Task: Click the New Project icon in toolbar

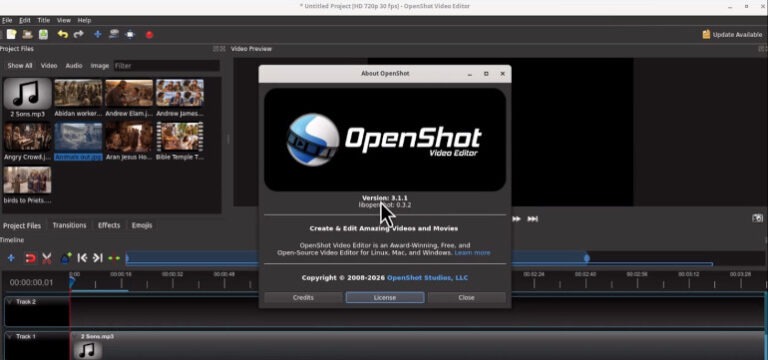Action: 11,34
